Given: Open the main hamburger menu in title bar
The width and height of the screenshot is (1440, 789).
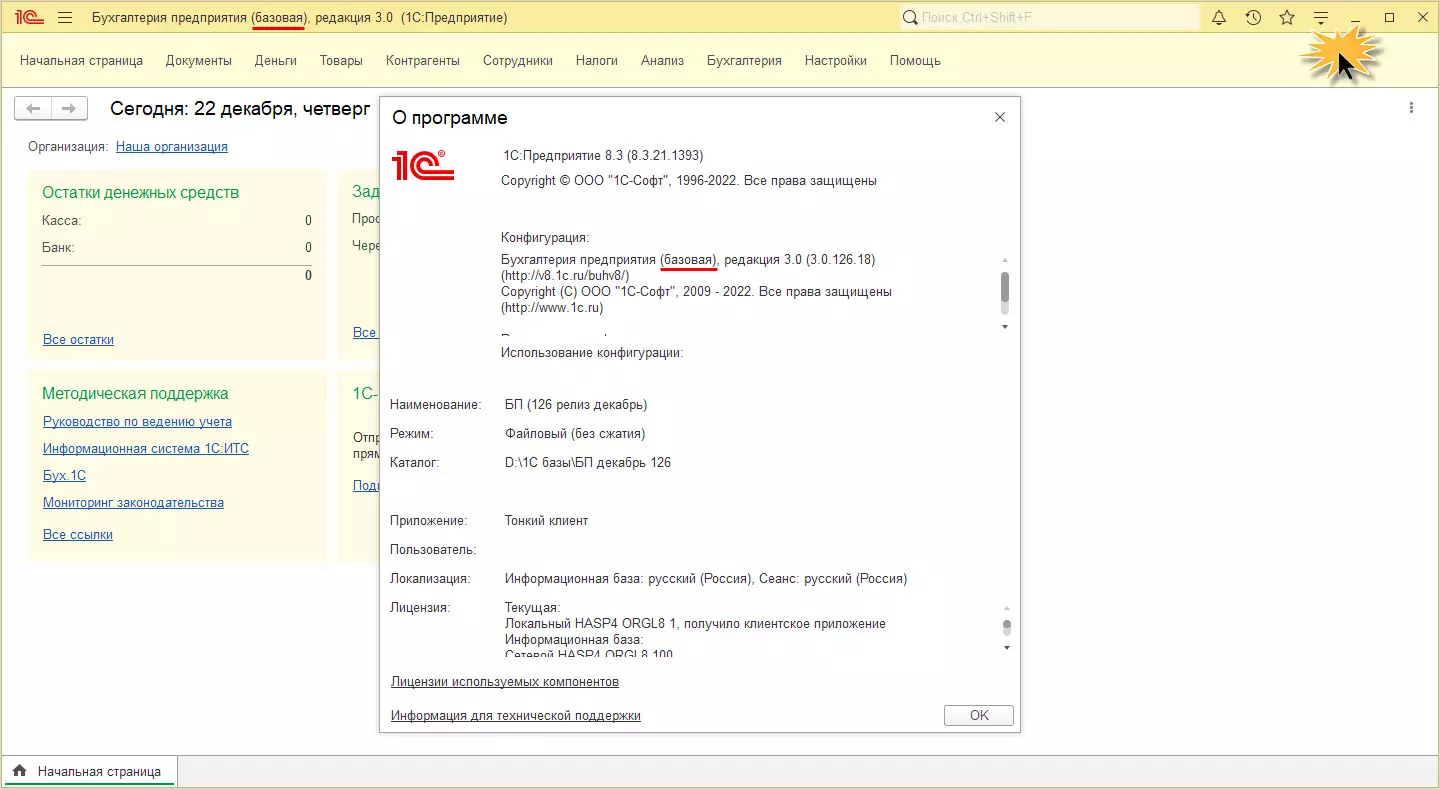Looking at the screenshot, I should click(x=65, y=18).
